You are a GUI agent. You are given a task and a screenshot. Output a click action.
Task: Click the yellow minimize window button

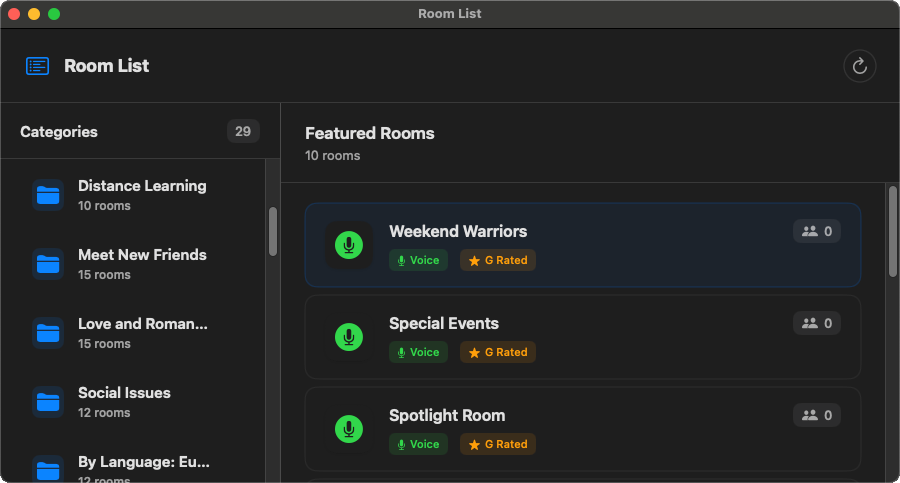tap(34, 14)
